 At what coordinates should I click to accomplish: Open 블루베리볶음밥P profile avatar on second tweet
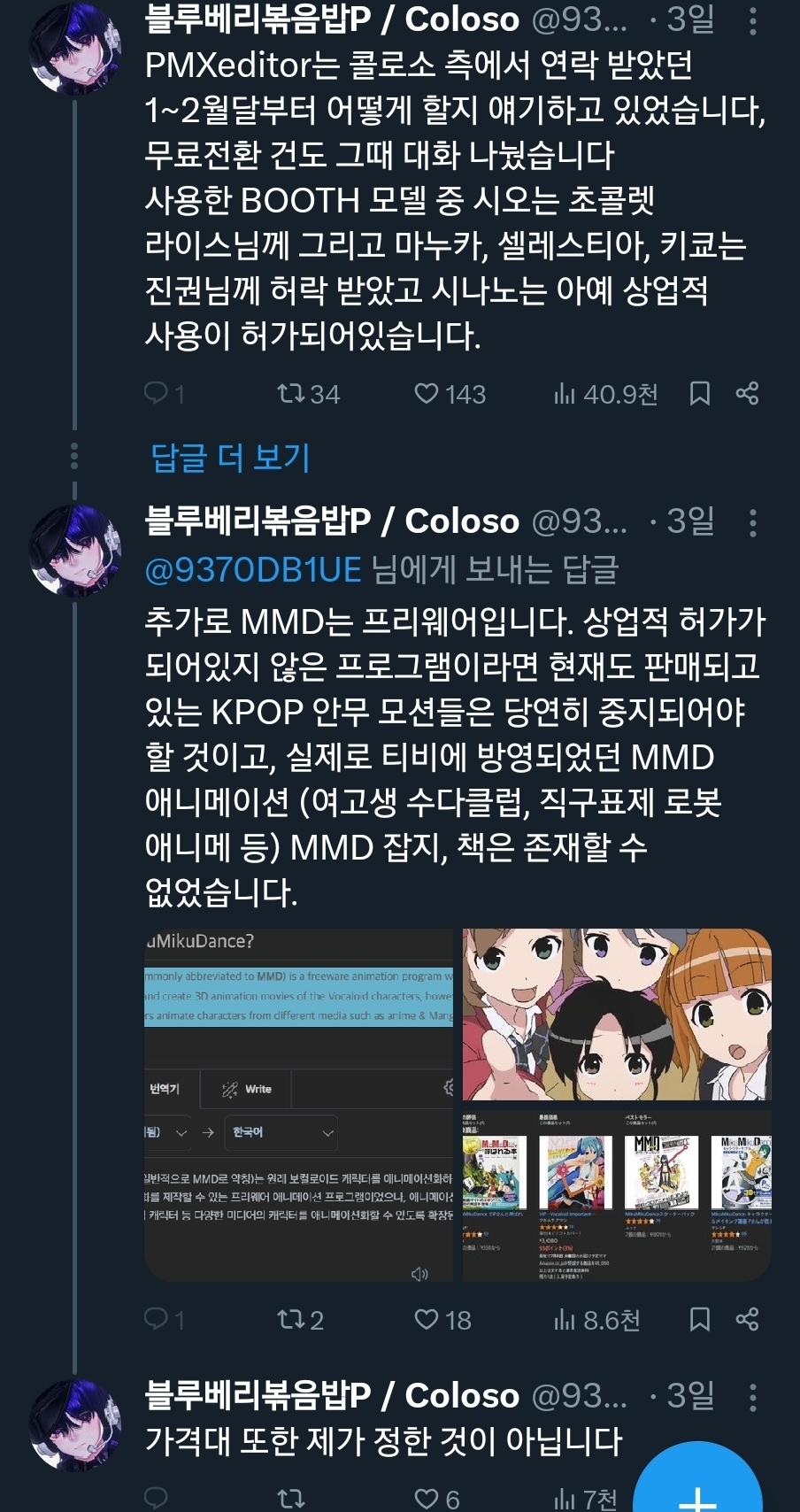click(75, 551)
